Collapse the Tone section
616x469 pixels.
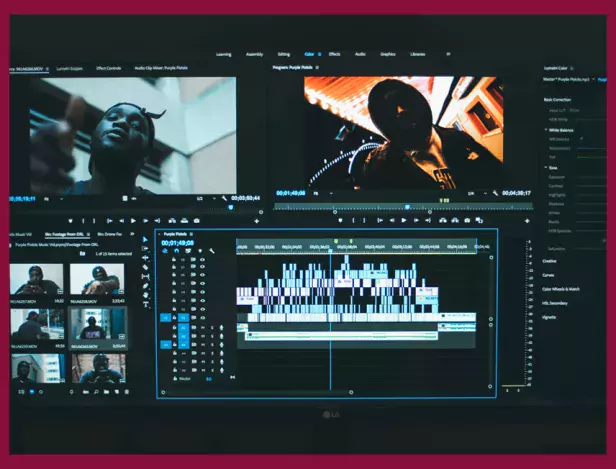click(546, 167)
